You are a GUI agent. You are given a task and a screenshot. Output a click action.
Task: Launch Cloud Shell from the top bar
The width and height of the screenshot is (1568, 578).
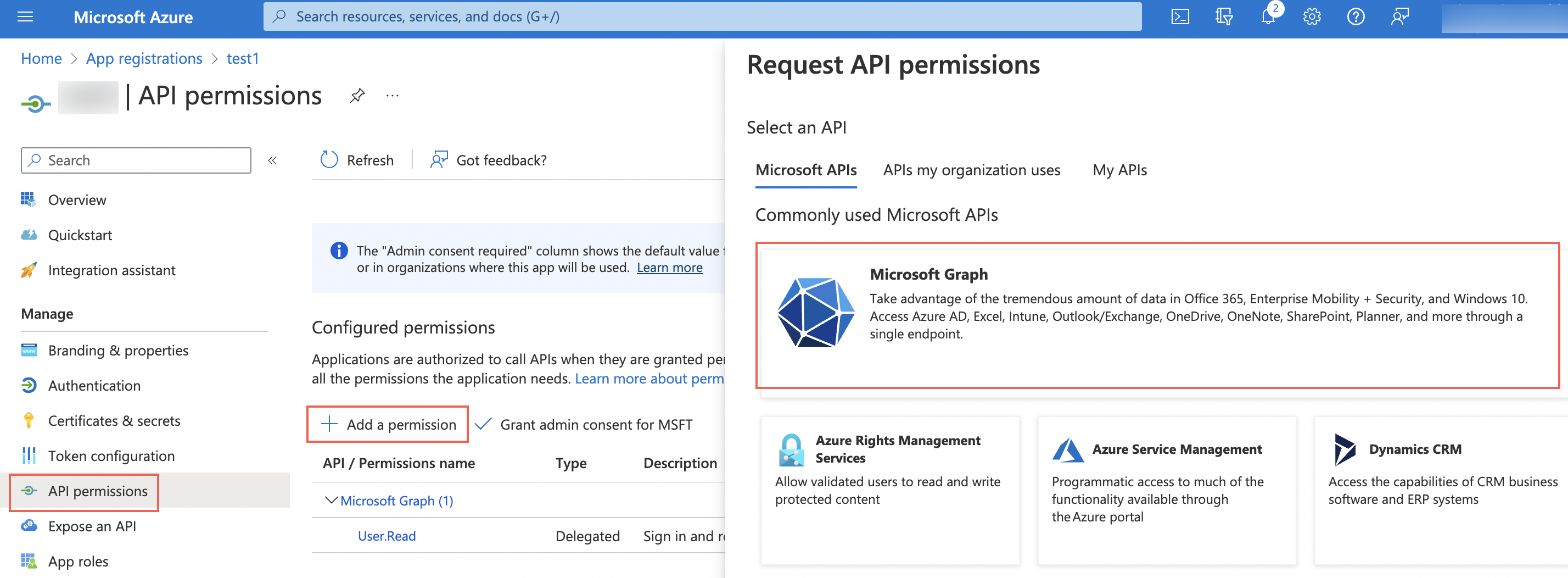pyautogui.click(x=1180, y=16)
